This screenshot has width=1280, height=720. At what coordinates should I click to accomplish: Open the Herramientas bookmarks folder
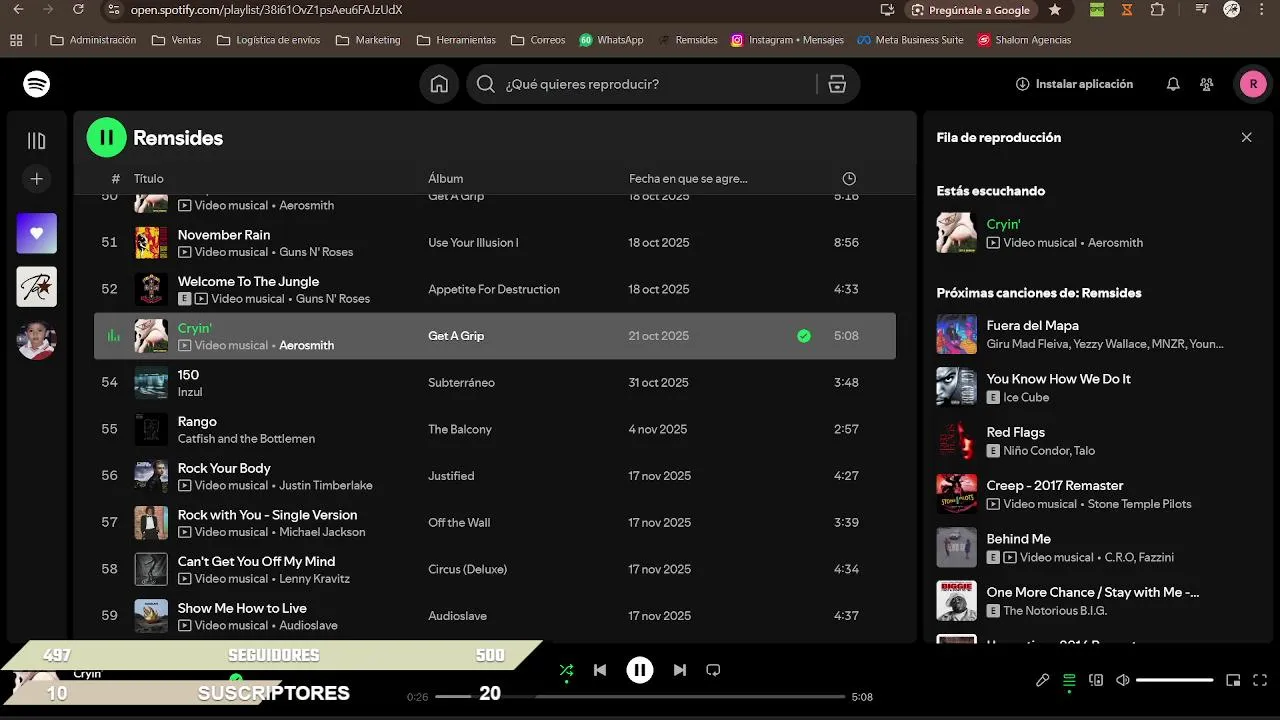tap(456, 40)
